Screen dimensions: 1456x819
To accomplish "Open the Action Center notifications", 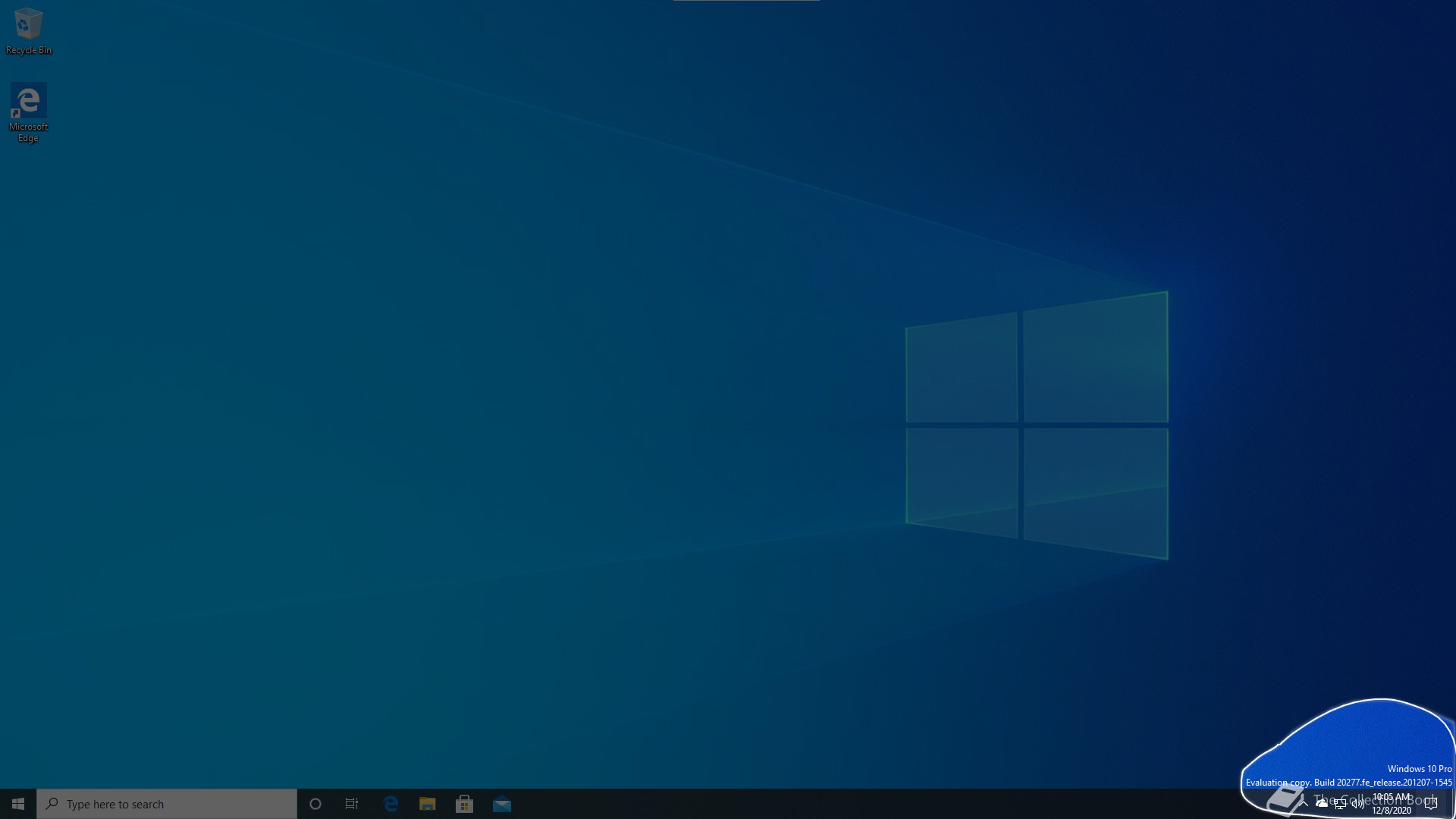I will [x=1432, y=804].
